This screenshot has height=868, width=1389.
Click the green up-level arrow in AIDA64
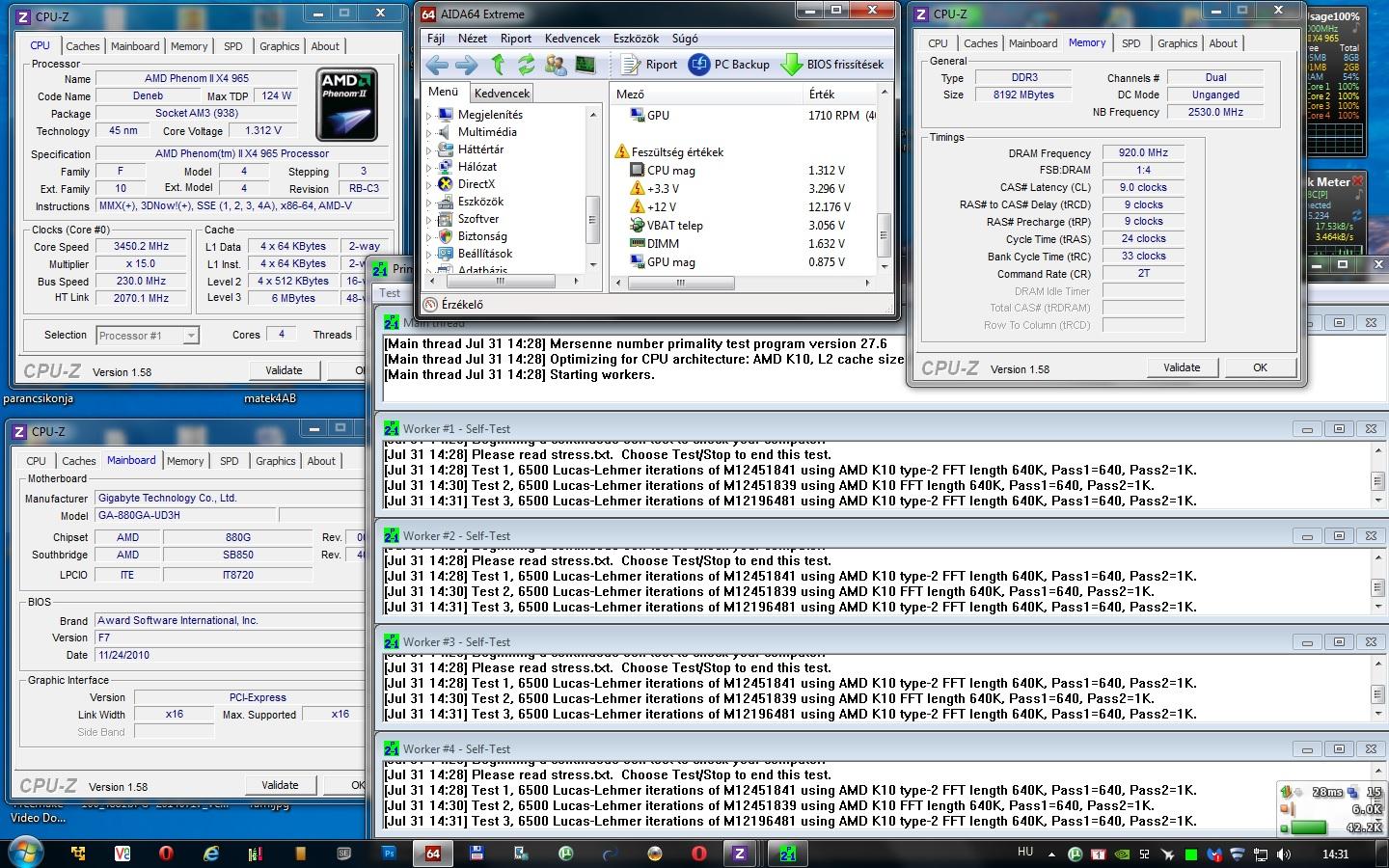(x=498, y=65)
